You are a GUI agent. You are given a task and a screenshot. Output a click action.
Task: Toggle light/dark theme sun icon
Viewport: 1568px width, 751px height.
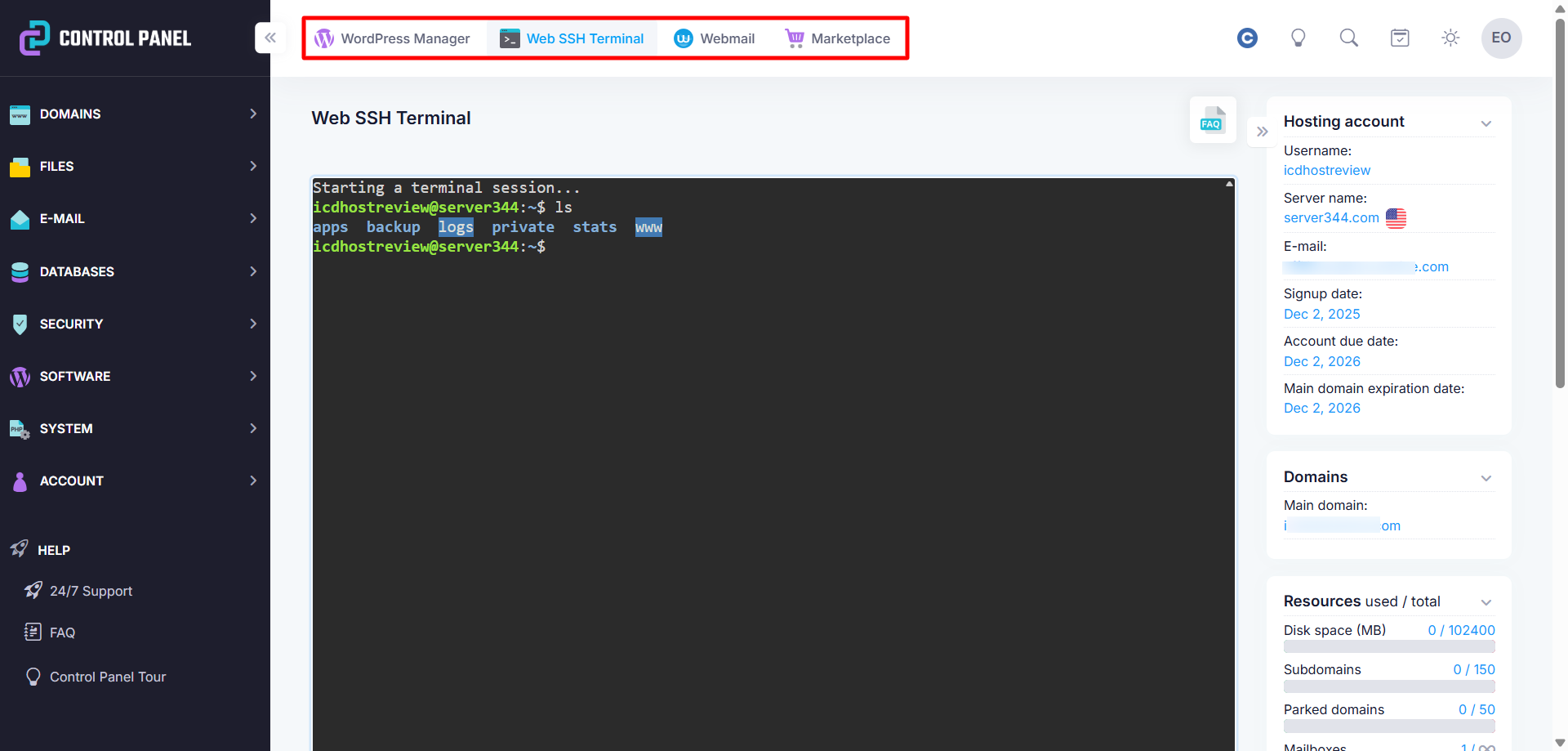[1450, 38]
